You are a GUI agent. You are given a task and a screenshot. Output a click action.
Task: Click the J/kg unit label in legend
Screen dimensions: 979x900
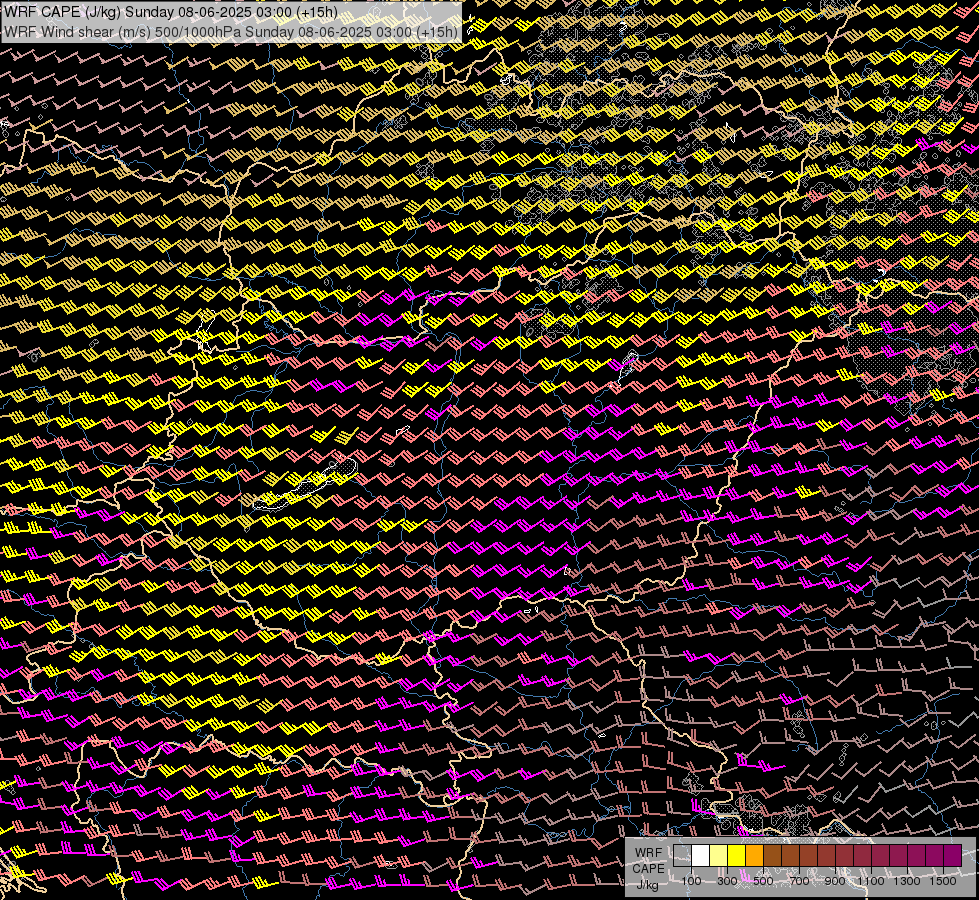pos(648,885)
